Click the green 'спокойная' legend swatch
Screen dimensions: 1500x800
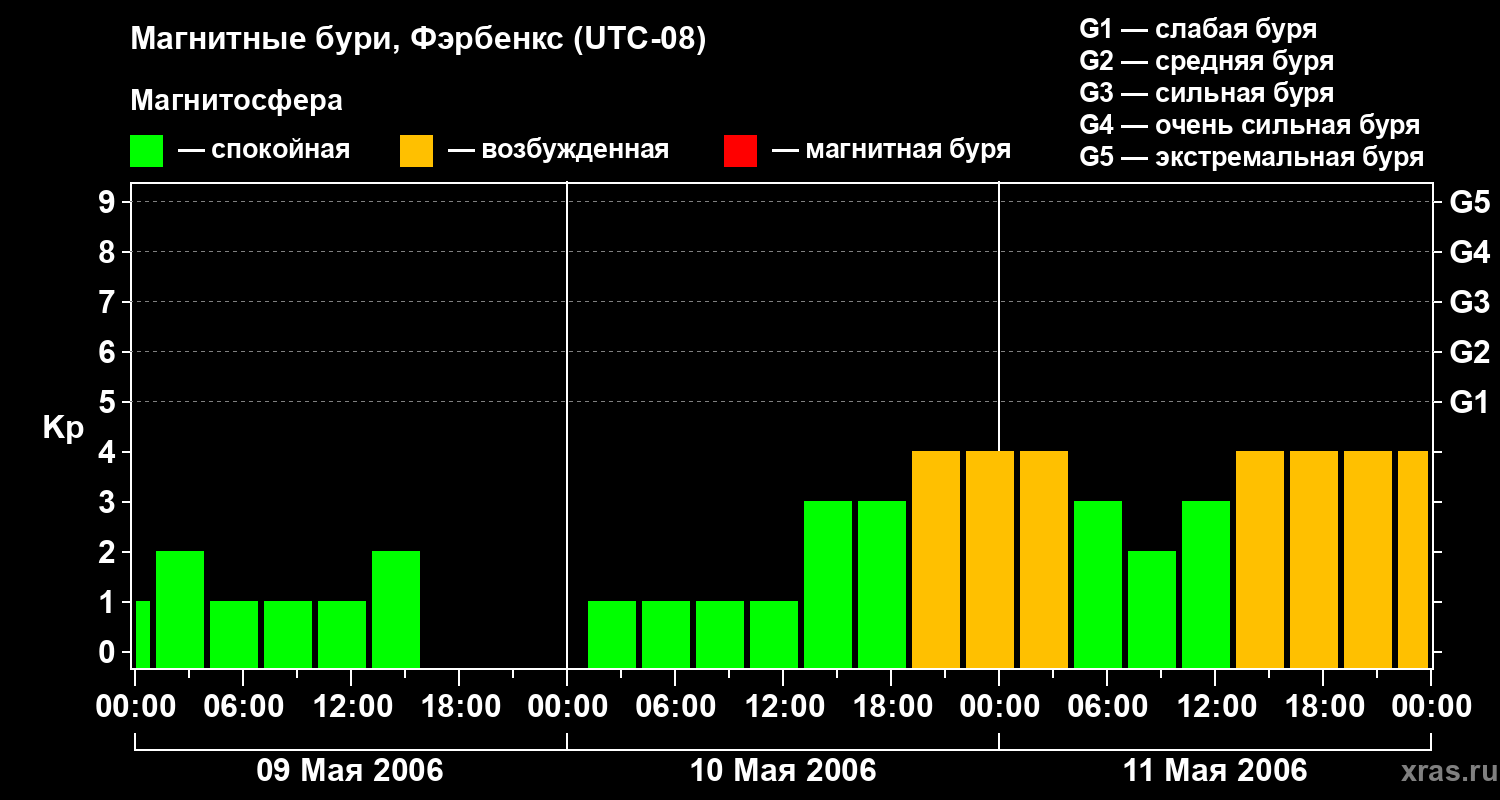146,151
